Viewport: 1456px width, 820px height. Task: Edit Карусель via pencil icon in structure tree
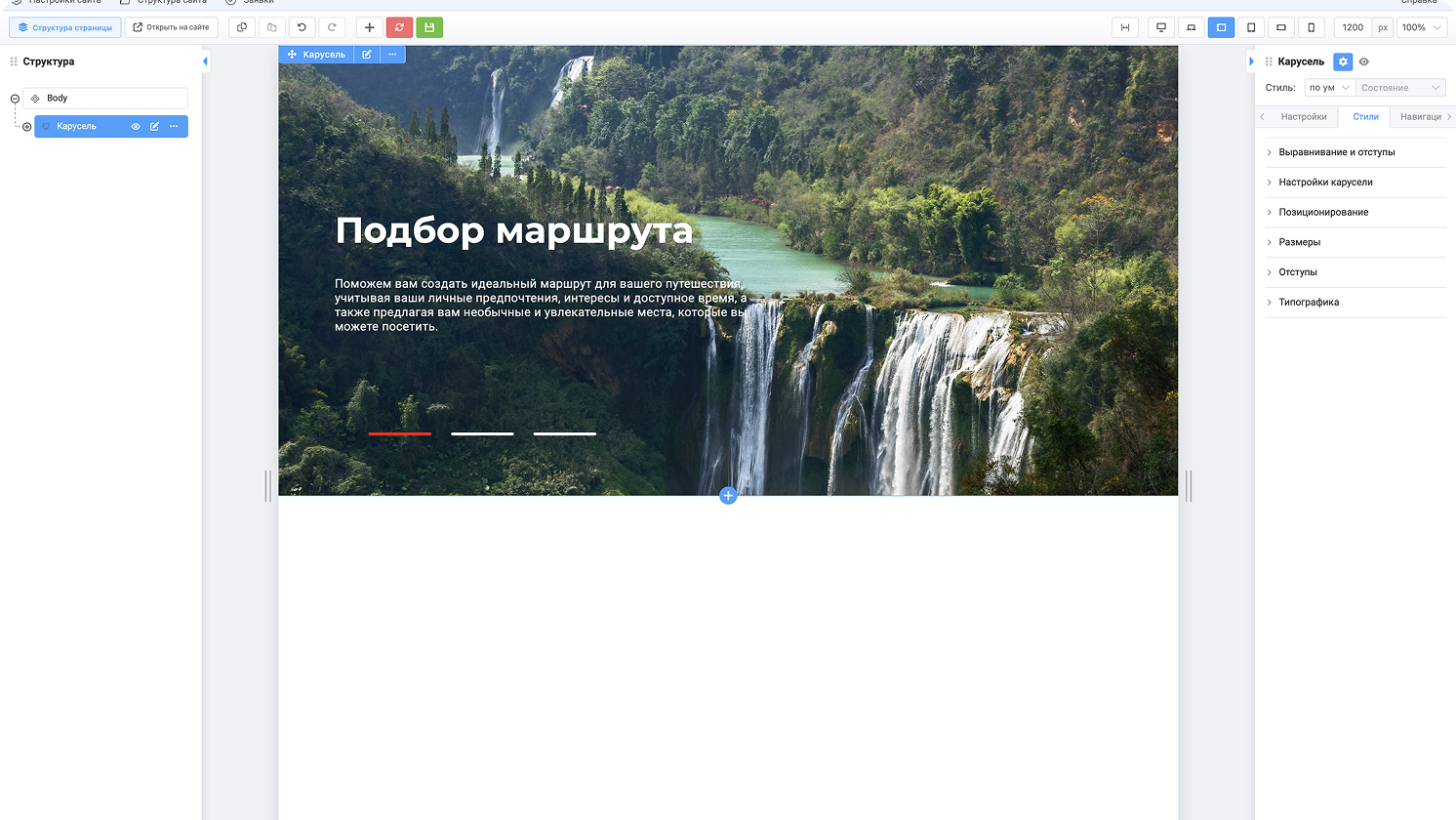click(x=154, y=126)
